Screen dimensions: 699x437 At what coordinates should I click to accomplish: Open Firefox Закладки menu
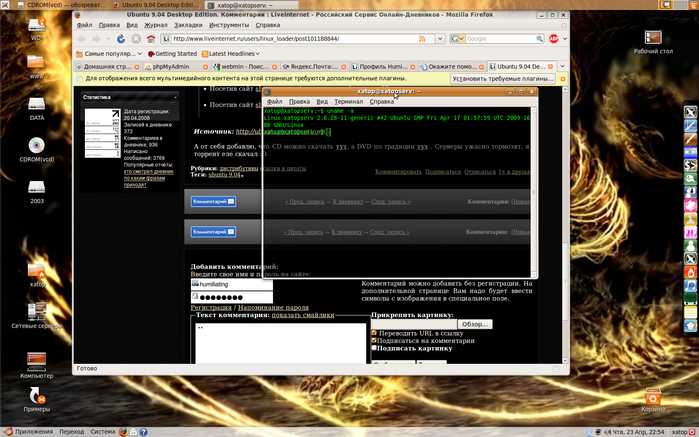click(x=188, y=25)
